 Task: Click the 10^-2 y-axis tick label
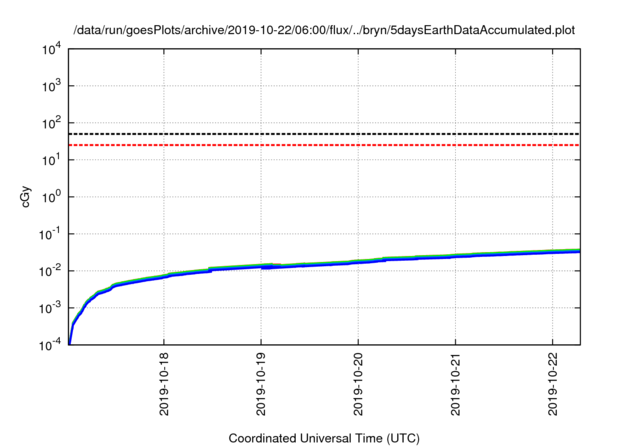pyautogui.click(x=50, y=271)
